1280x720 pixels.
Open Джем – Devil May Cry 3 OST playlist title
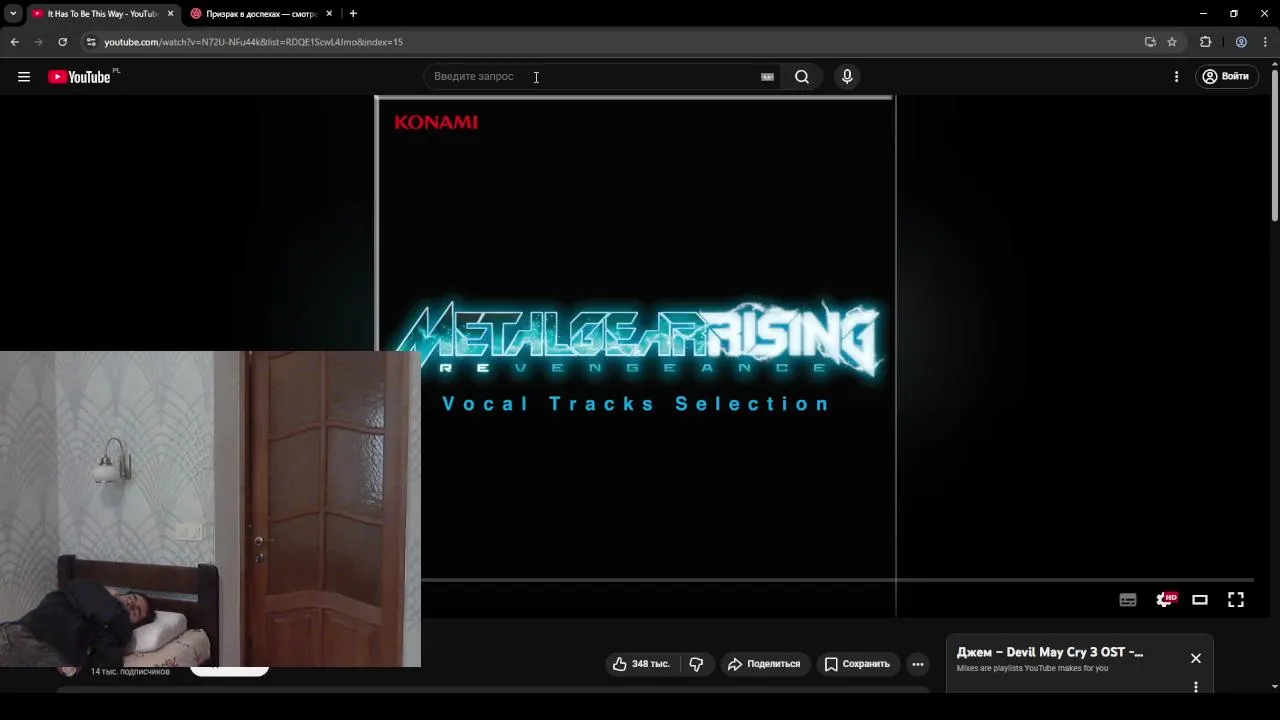[1050, 652]
